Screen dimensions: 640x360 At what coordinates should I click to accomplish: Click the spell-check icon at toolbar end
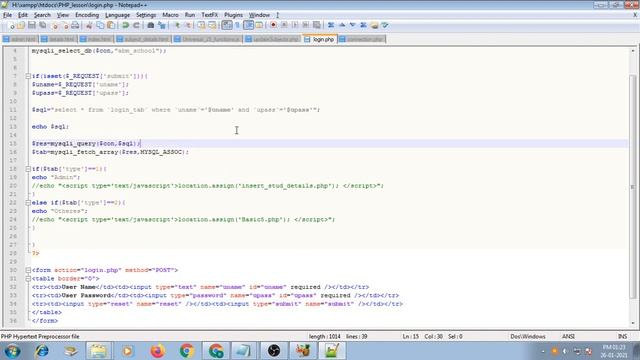[x=384, y=25]
